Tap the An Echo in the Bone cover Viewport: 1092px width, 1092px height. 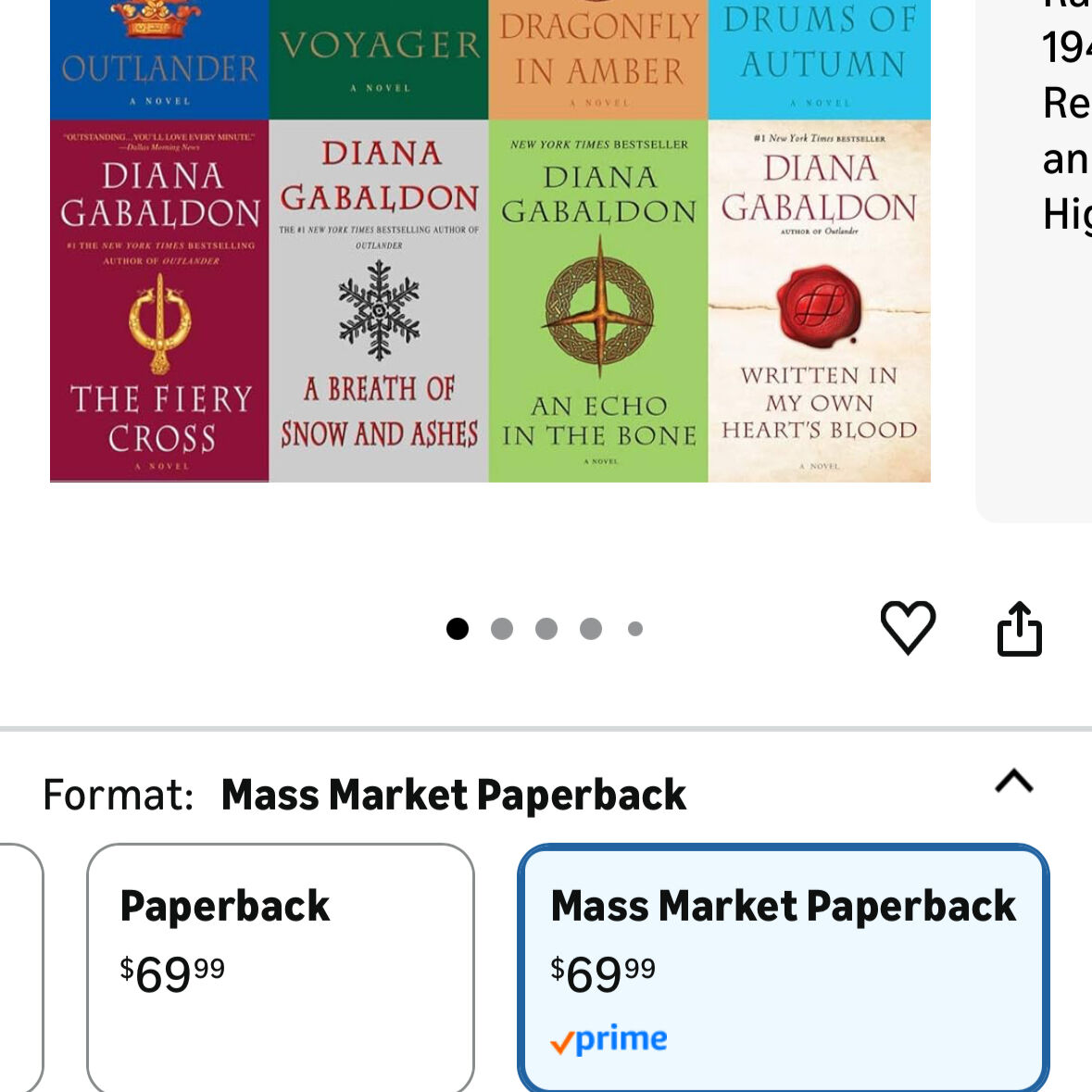(598, 301)
